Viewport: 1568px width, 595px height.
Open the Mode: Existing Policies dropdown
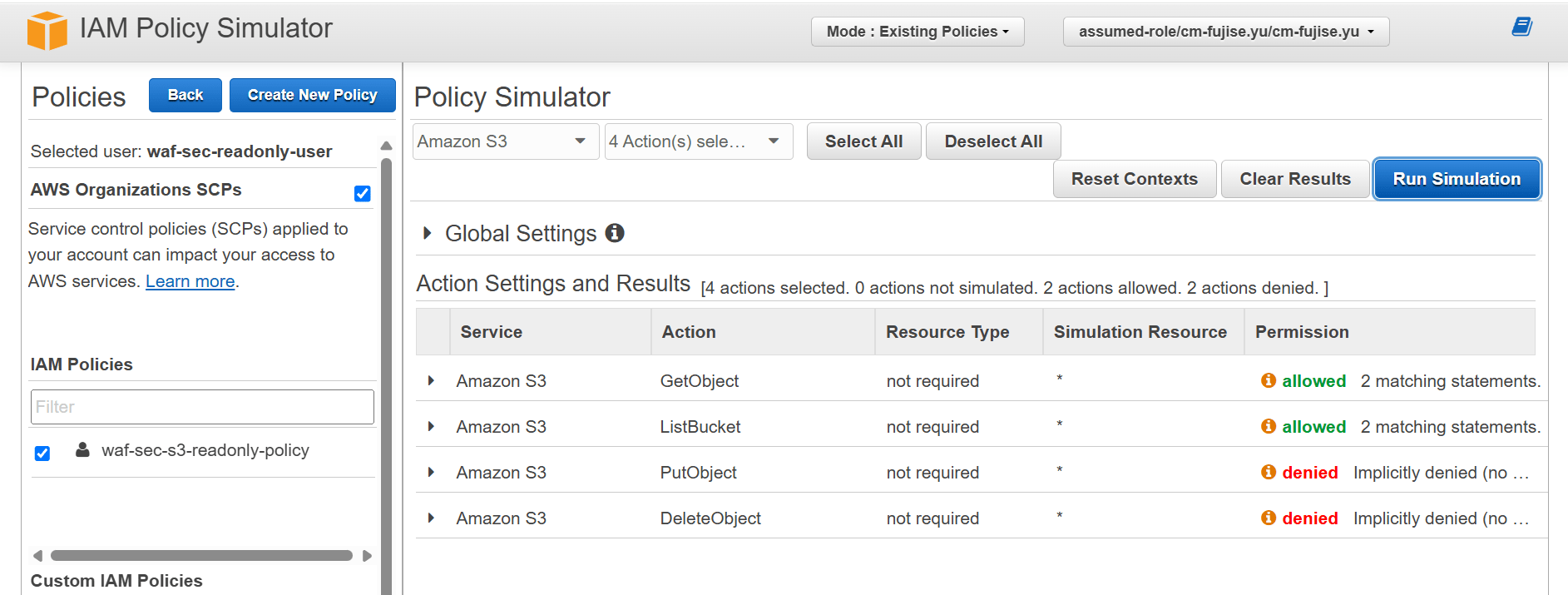tap(918, 32)
